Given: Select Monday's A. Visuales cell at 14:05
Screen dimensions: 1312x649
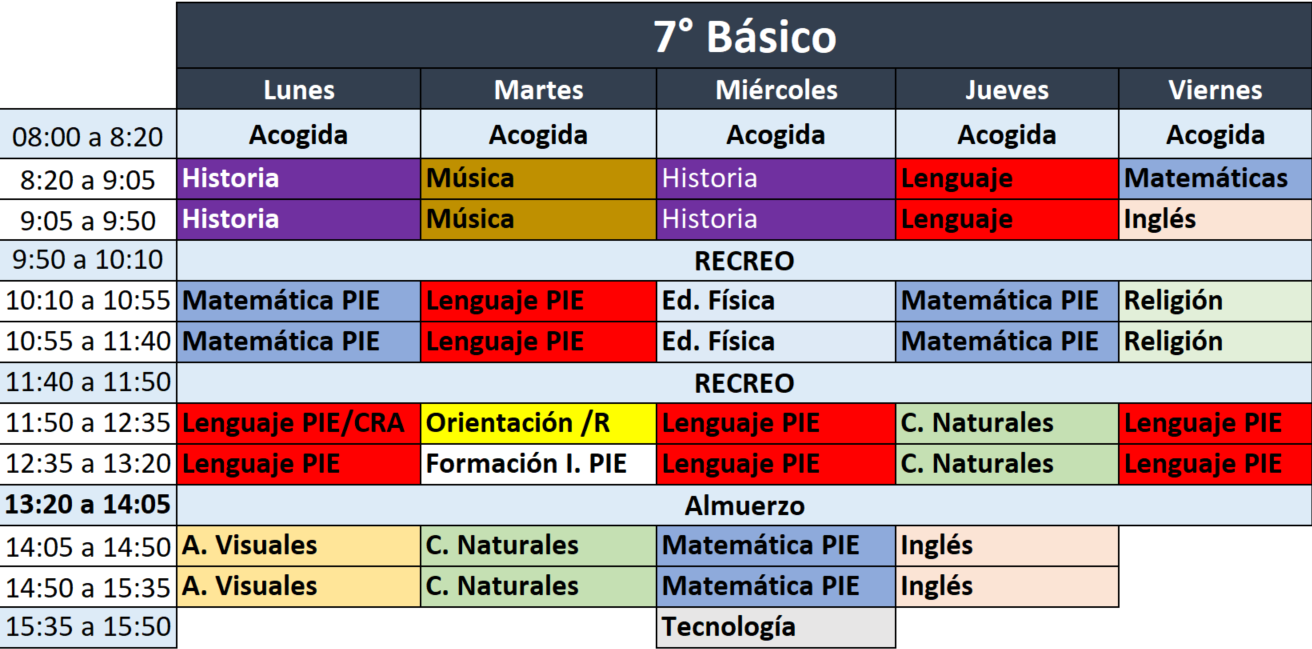Looking at the screenshot, I should click(x=298, y=546).
